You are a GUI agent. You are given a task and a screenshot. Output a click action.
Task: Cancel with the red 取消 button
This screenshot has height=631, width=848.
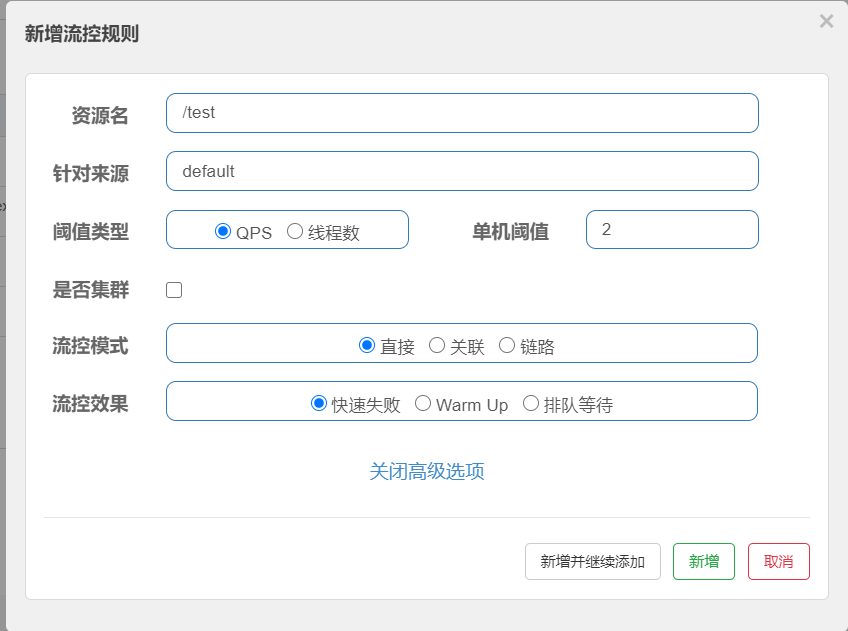[779, 561]
